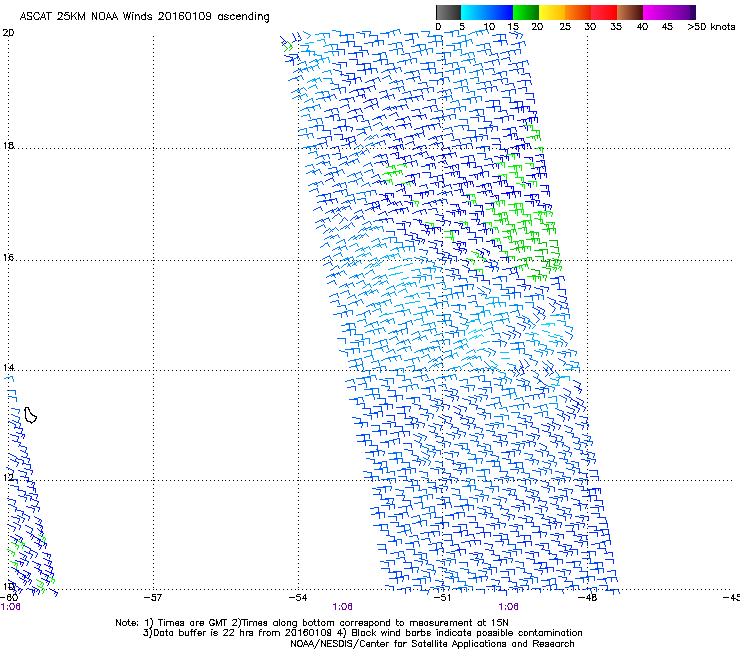Click the orange 25-30 knots color segment
Screen dimensions: 740x650
[x=578, y=12]
